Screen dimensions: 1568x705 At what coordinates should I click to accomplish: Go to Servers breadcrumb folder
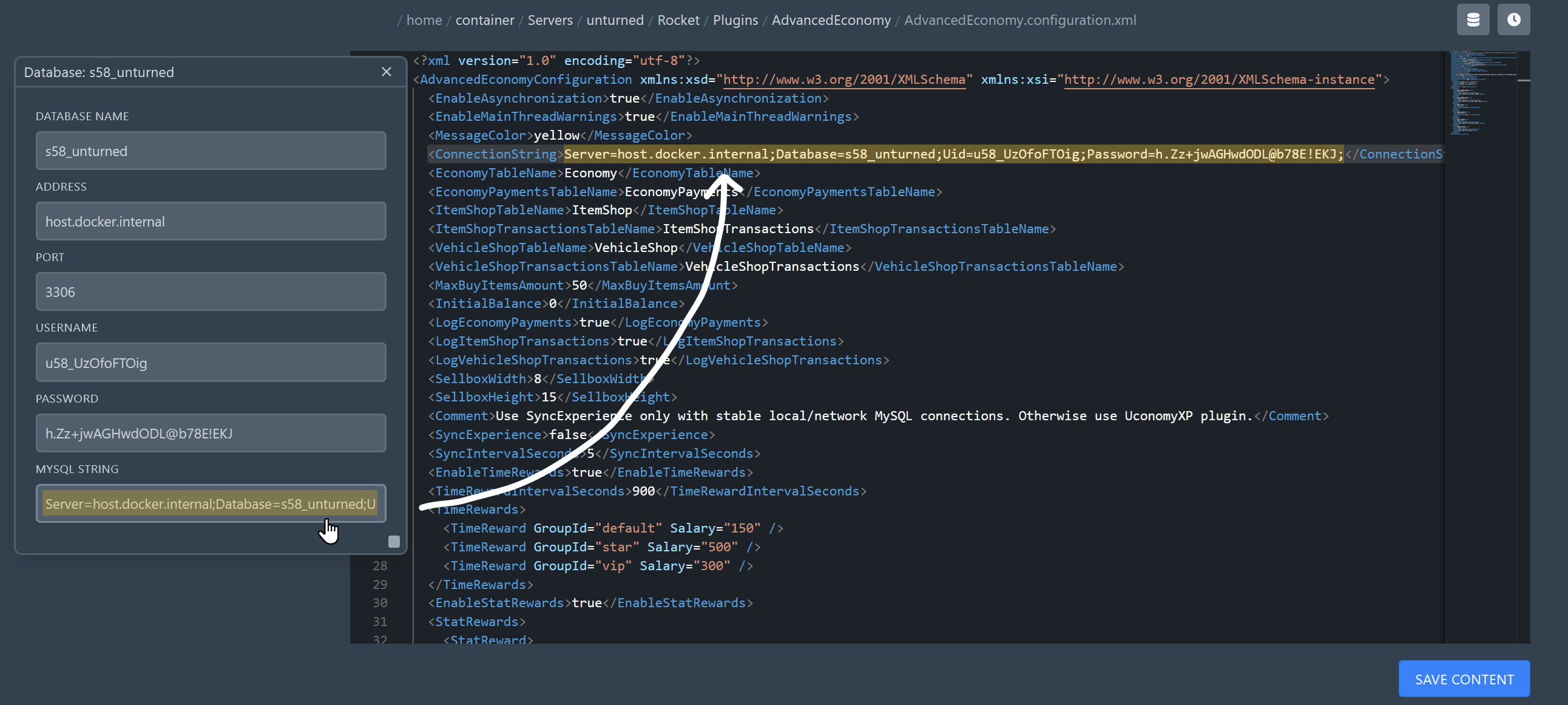pyautogui.click(x=550, y=20)
